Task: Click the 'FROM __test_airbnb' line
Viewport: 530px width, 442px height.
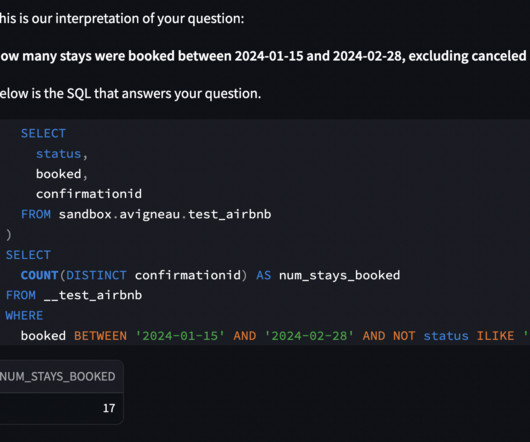Action: click(x=74, y=295)
